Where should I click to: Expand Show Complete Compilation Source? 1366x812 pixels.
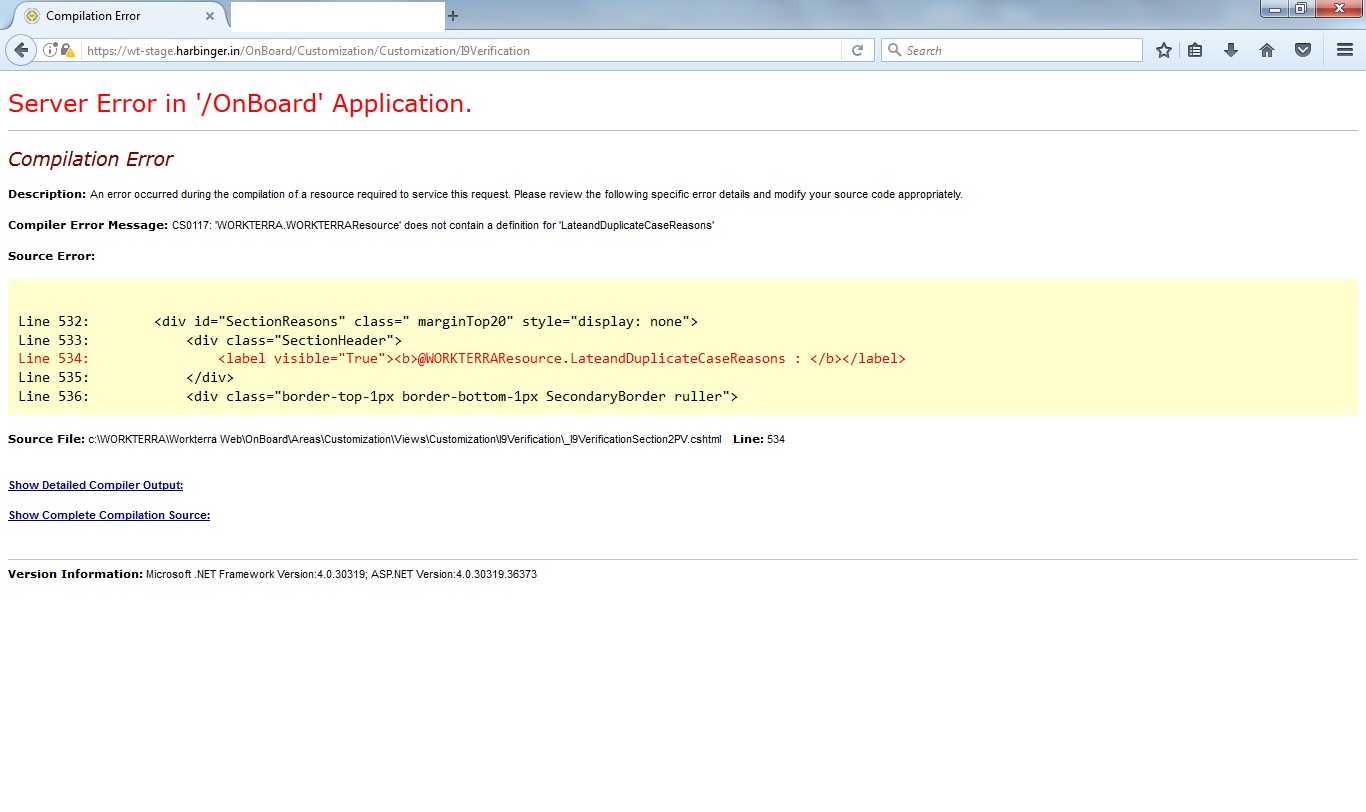pos(109,515)
